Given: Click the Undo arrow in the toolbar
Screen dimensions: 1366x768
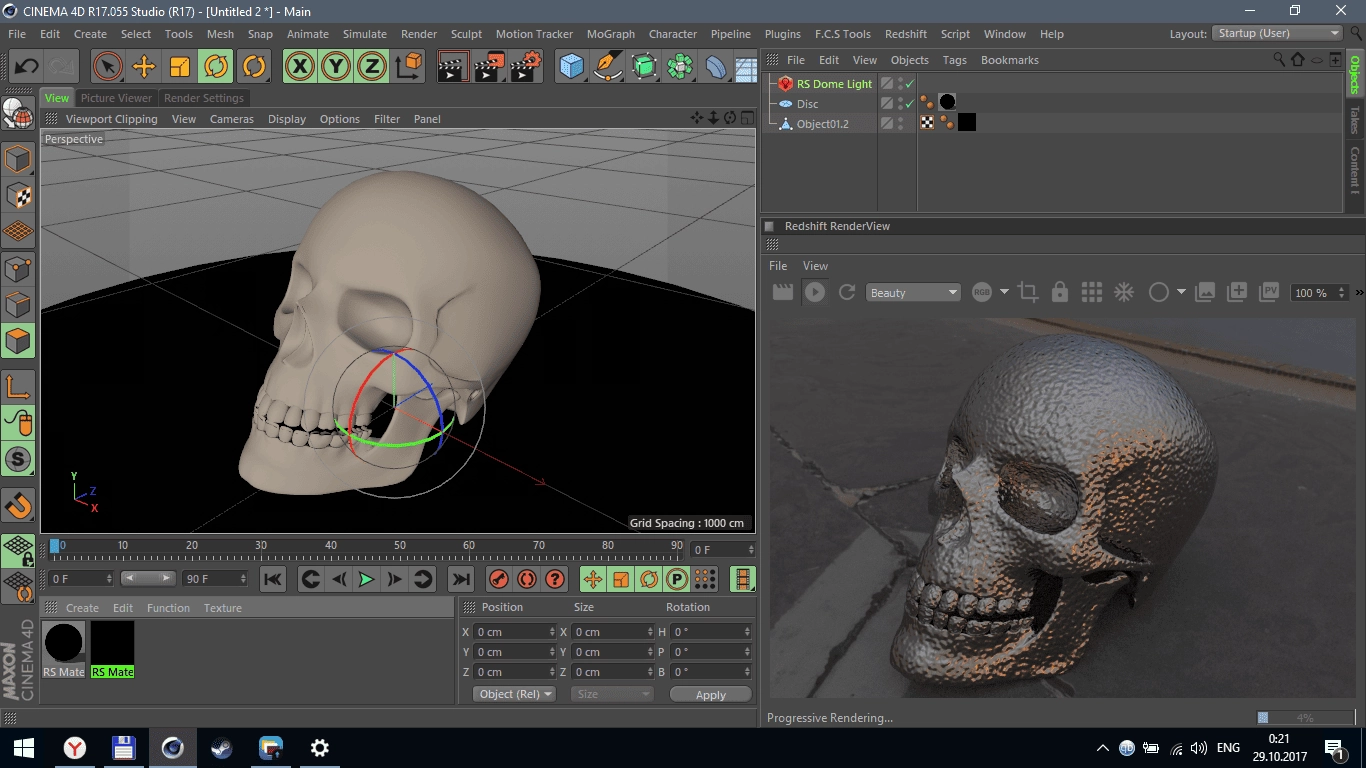Looking at the screenshot, I should pos(26,67).
